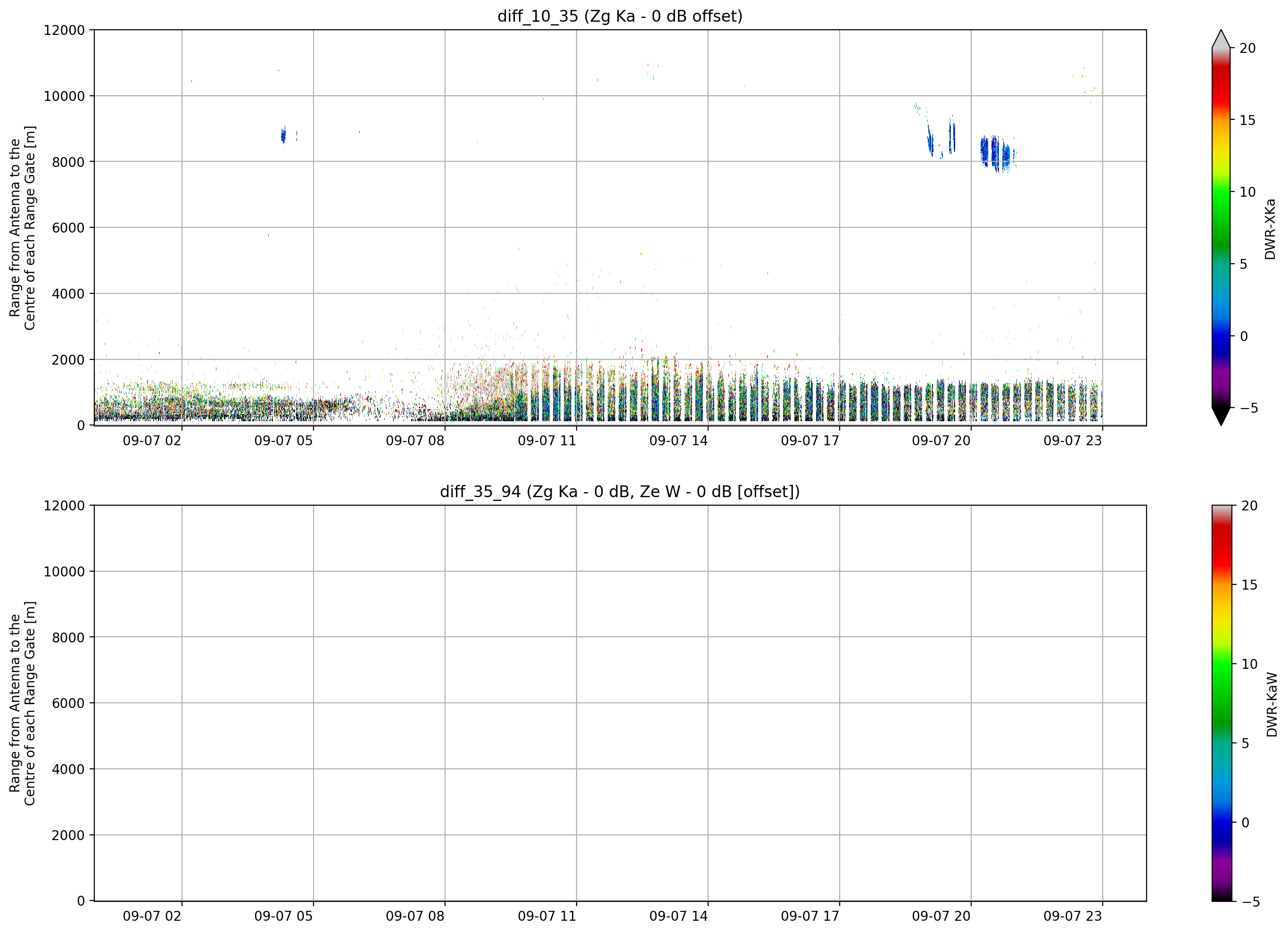Click "09-07 11" on the upper plot's time axis

pyautogui.click(x=547, y=441)
